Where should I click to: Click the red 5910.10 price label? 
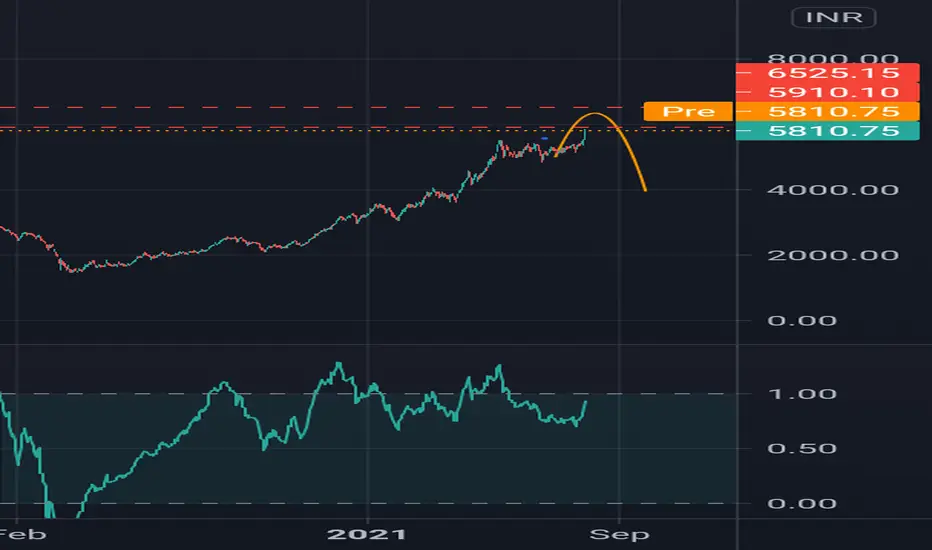point(827,92)
